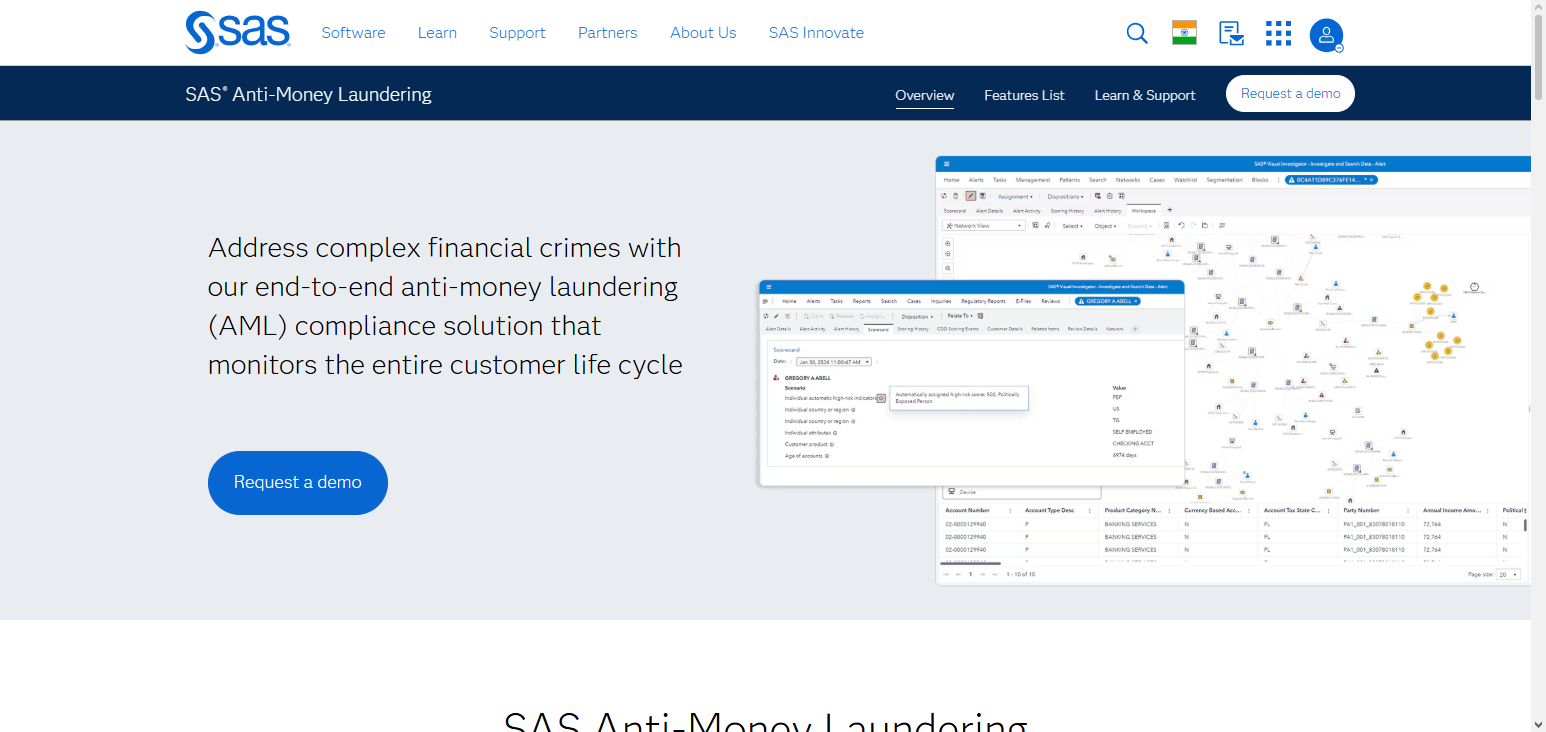Expand the Support menu
The image size is (1546, 732).
click(x=517, y=33)
